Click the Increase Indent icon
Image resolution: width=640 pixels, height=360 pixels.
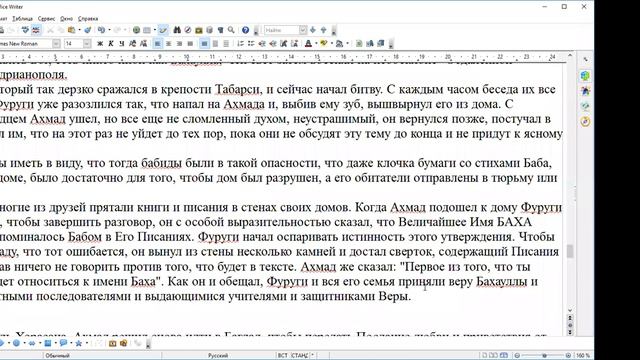tap(273, 43)
